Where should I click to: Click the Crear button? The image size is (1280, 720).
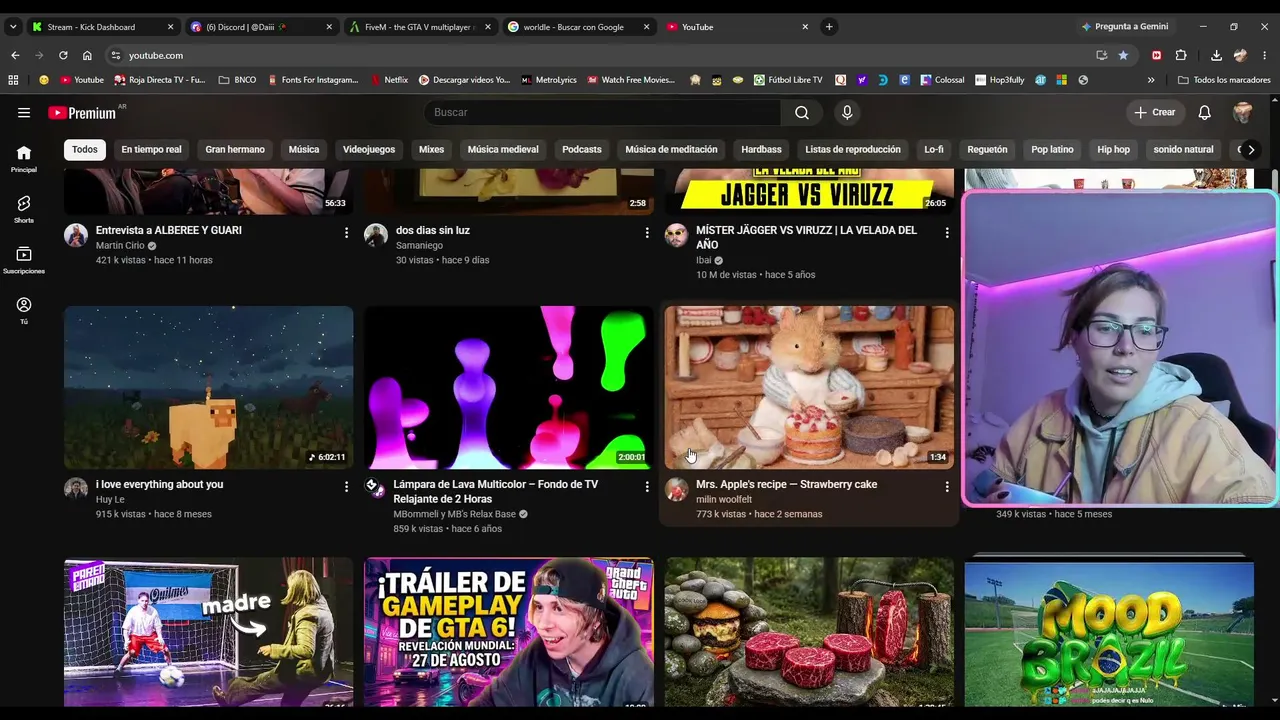click(x=1155, y=113)
